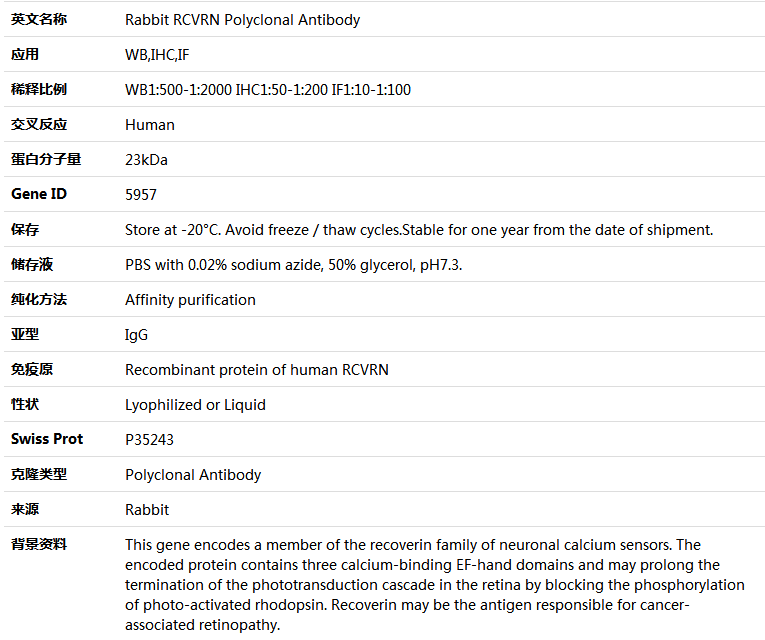Click the form value 'Lyophilized or Liquid'
This screenshot has width=765, height=640.
click(195, 405)
